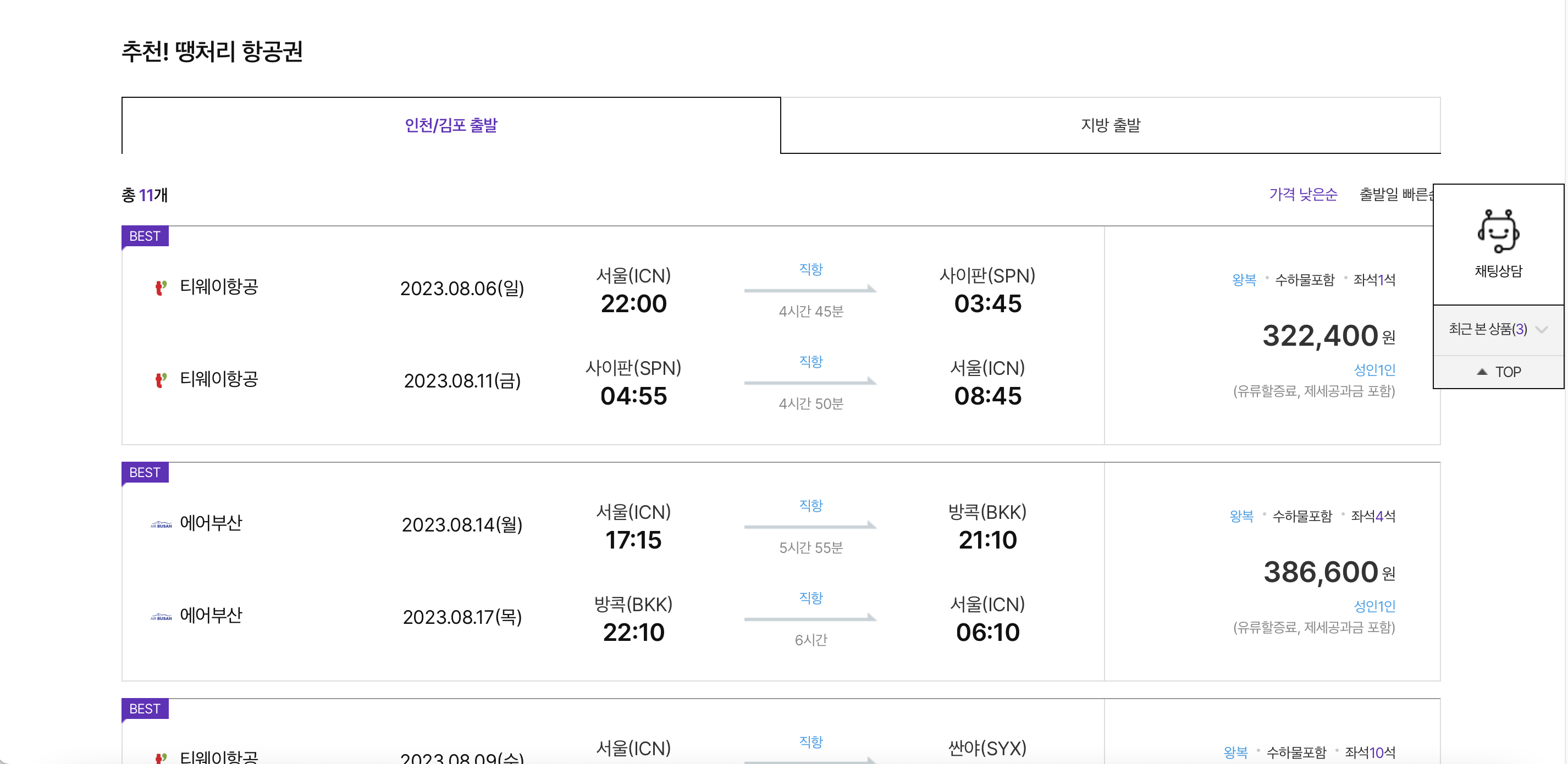Click 최근 본 상품(3) label
This screenshot has height=764, width=1568.
point(1487,329)
